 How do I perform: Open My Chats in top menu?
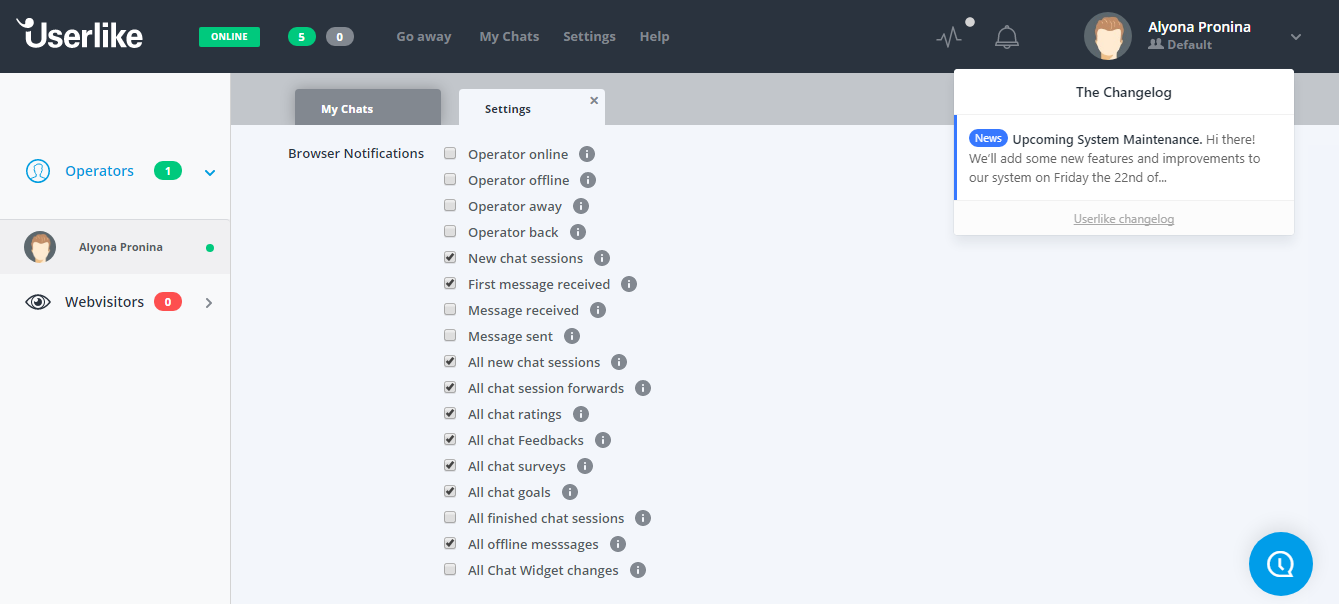click(509, 36)
